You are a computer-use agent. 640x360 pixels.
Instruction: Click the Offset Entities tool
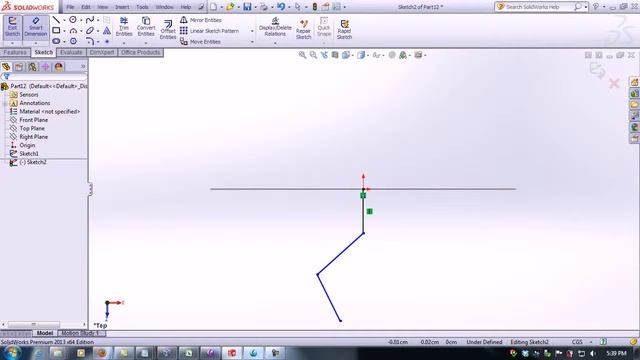coord(168,29)
